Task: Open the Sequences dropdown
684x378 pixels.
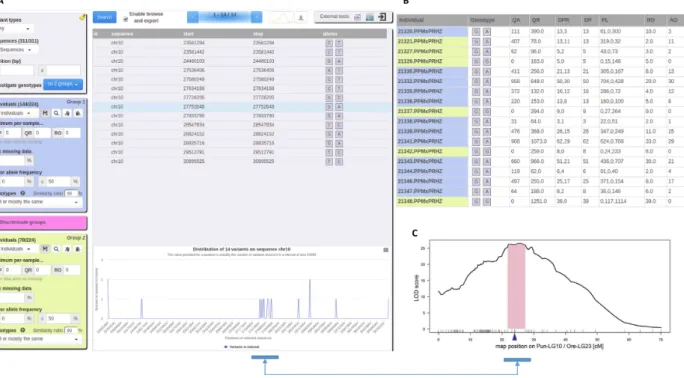Action: point(19,50)
